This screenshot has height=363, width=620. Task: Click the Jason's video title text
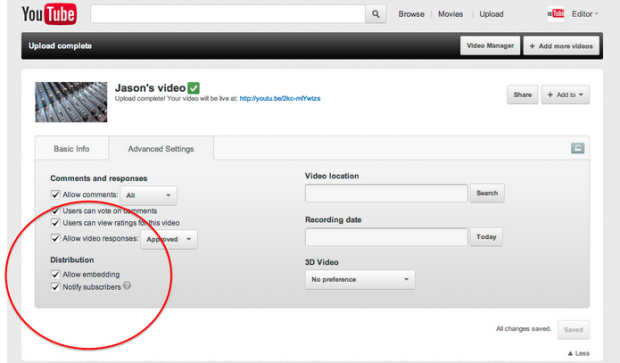[150, 88]
